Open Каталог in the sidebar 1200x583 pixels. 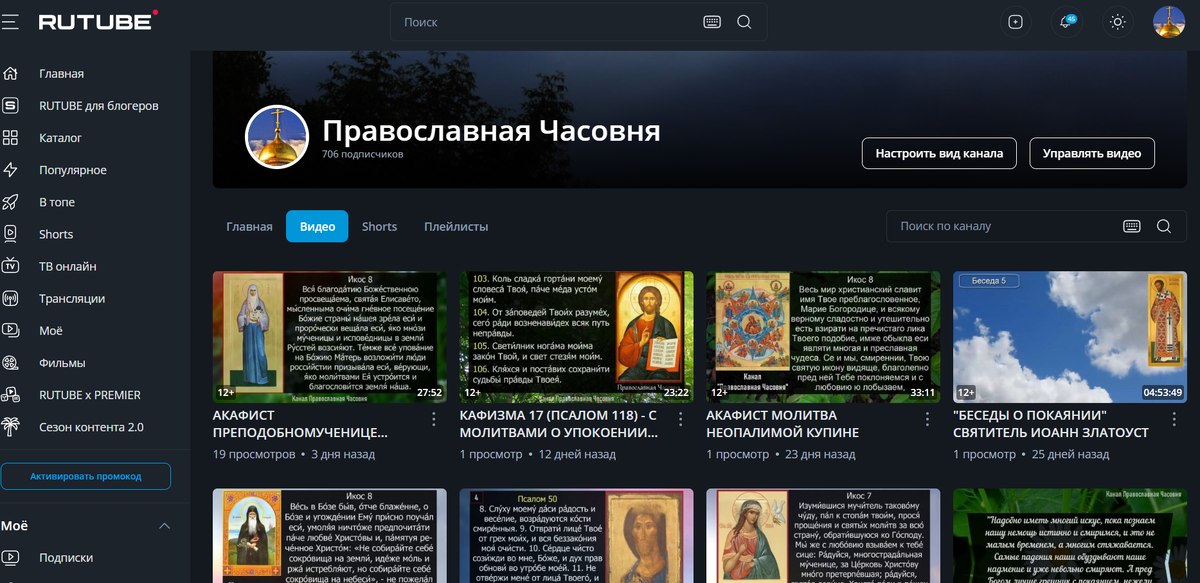(x=60, y=138)
